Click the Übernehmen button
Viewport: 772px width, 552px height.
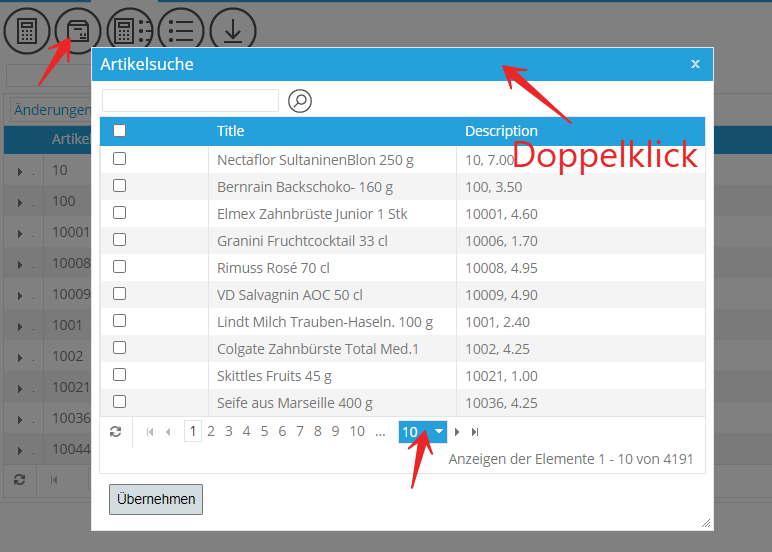156,499
